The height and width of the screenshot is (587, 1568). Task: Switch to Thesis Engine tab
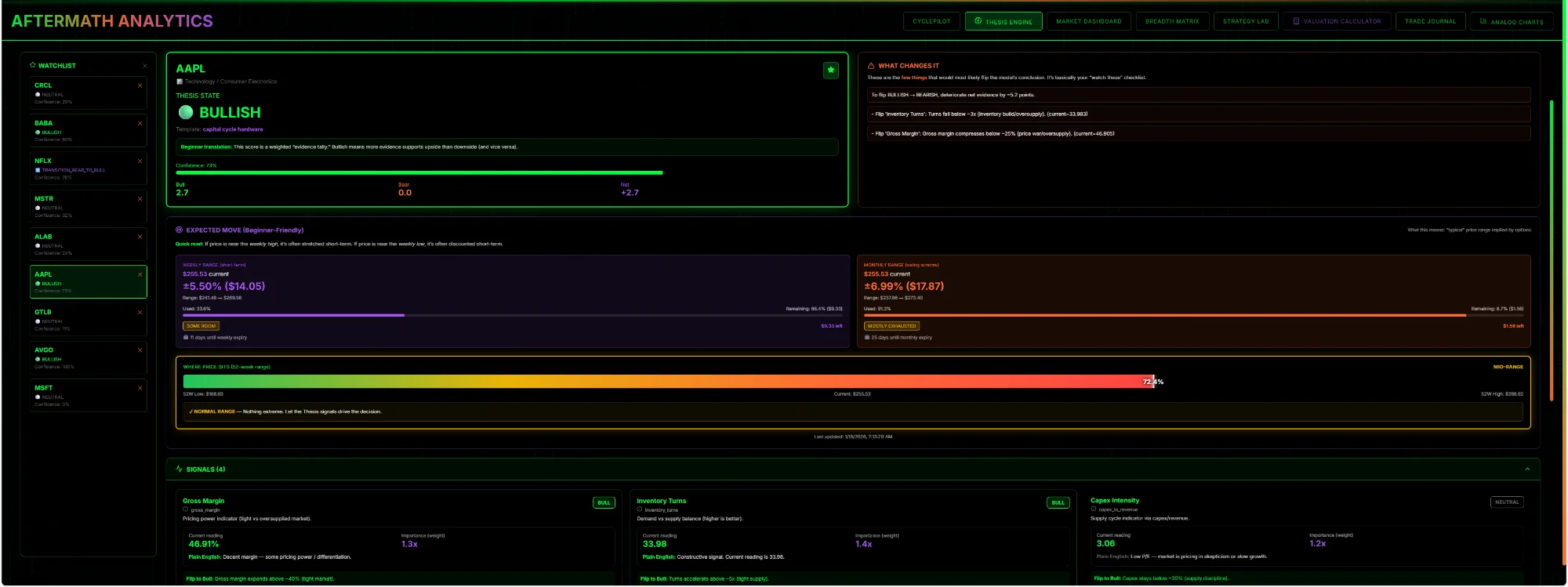[x=1004, y=21]
